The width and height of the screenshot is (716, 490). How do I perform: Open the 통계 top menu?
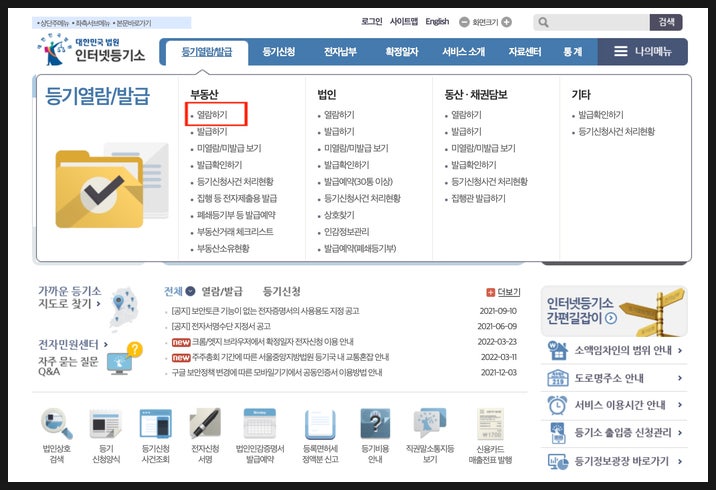tap(573, 52)
